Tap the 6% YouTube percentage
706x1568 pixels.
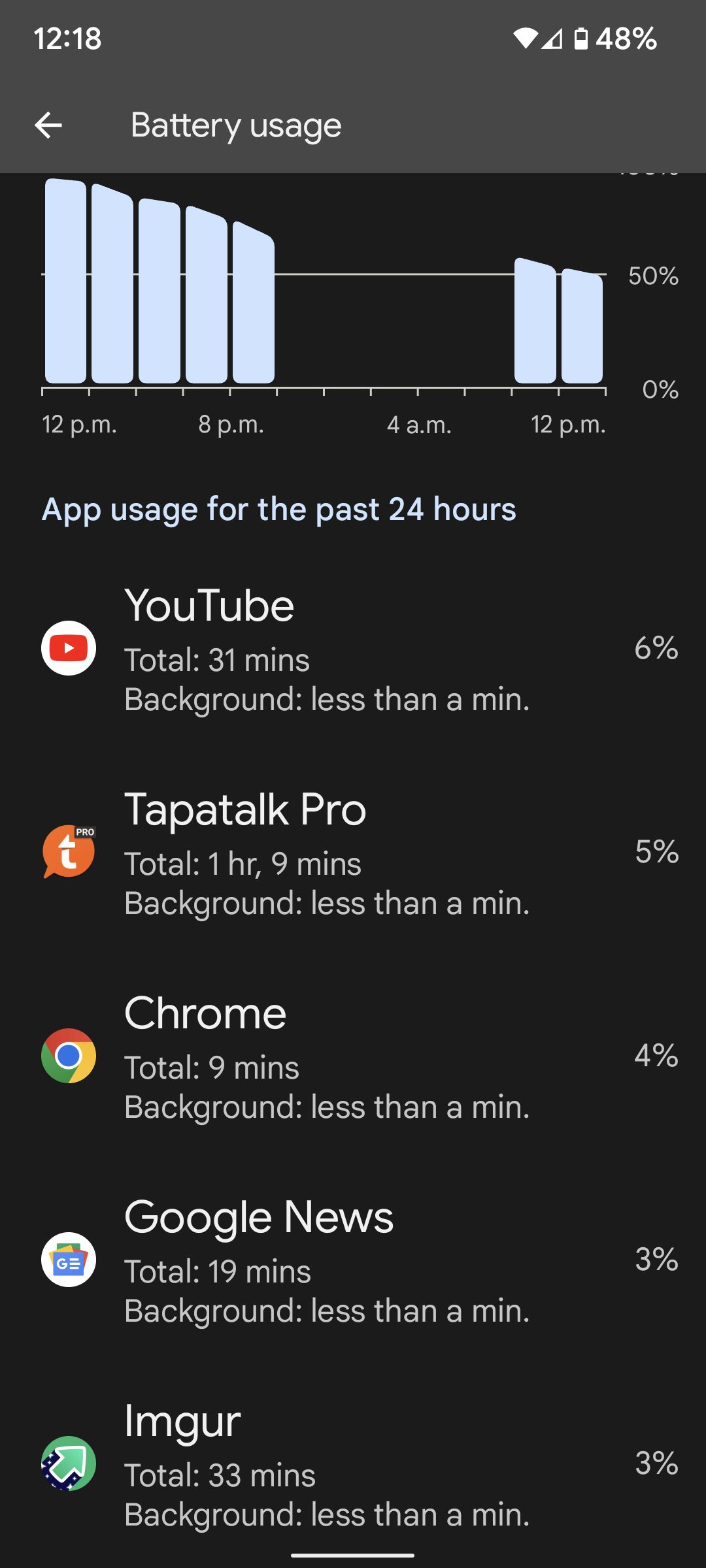click(x=656, y=648)
